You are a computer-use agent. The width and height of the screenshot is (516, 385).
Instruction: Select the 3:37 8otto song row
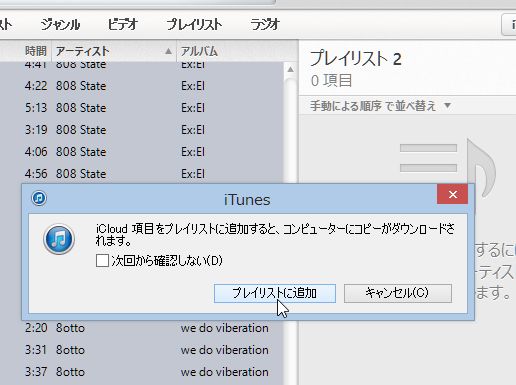pyautogui.click(x=142, y=372)
